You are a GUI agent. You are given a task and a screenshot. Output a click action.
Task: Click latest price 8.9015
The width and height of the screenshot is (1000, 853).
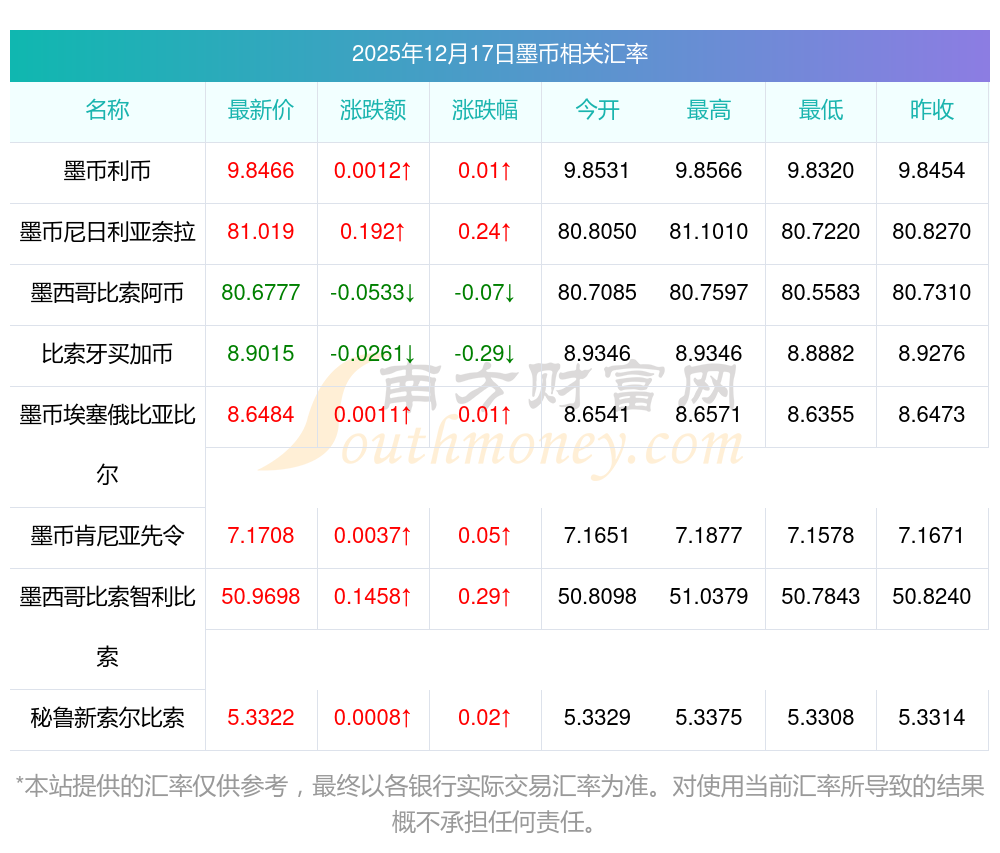(260, 353)
